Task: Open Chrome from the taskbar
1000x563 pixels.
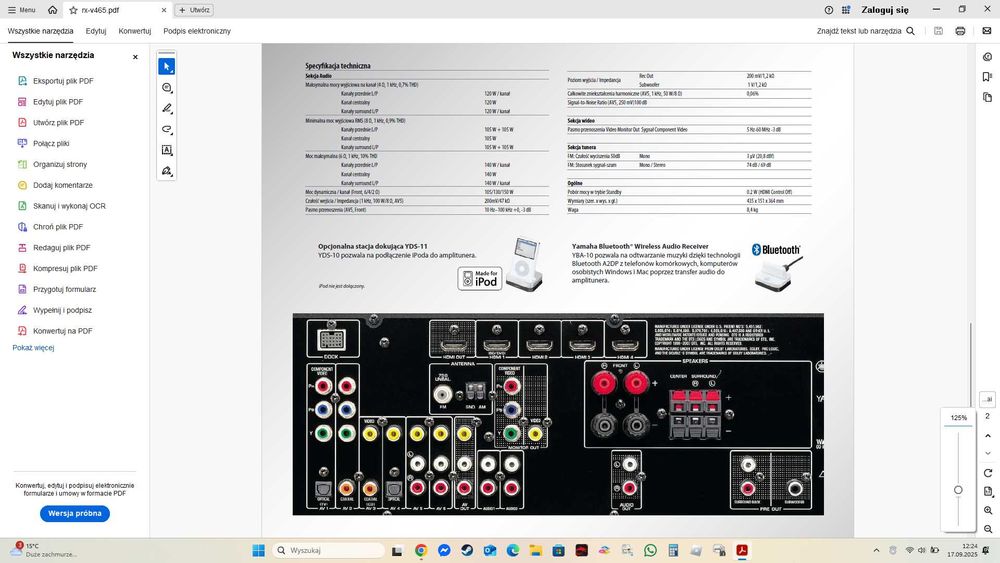Action: pyautogui.click(x=420, y=550)
